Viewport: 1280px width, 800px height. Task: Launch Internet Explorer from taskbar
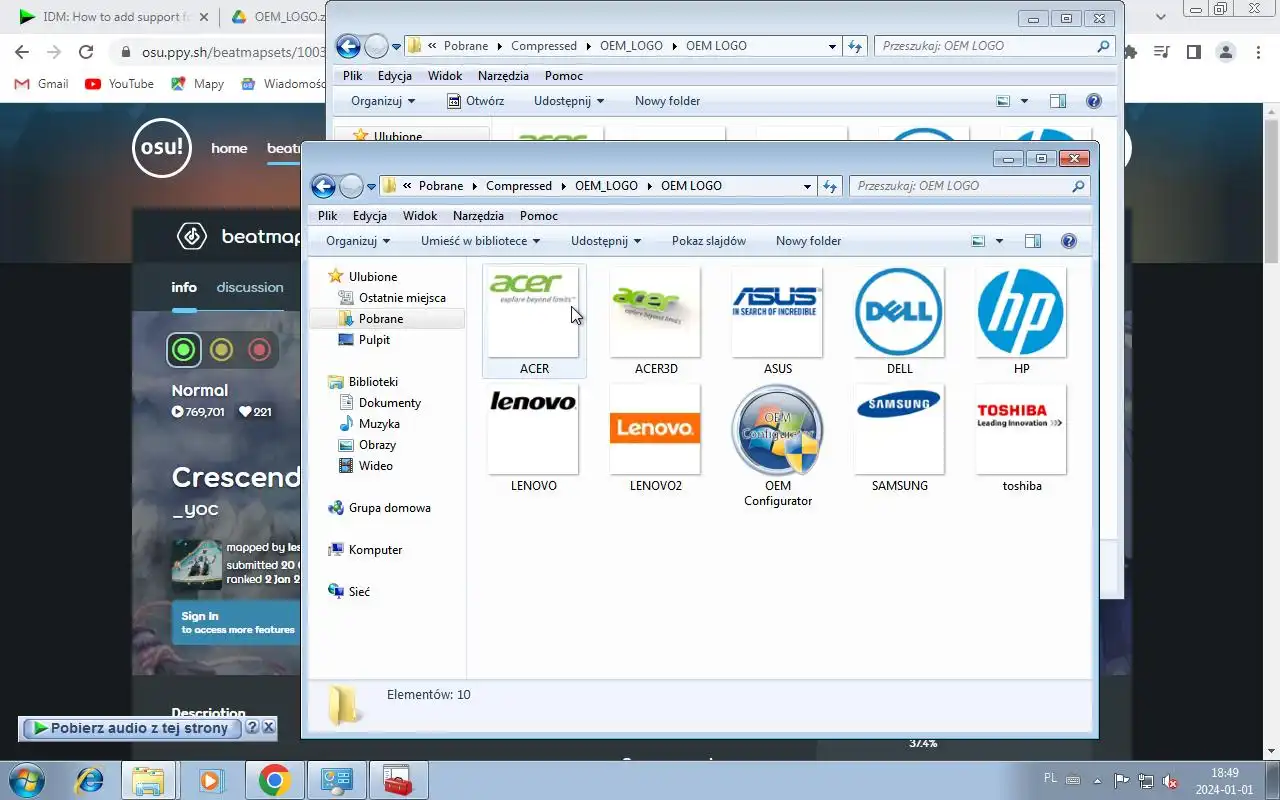pyautogui.click(x=90, y=780)
